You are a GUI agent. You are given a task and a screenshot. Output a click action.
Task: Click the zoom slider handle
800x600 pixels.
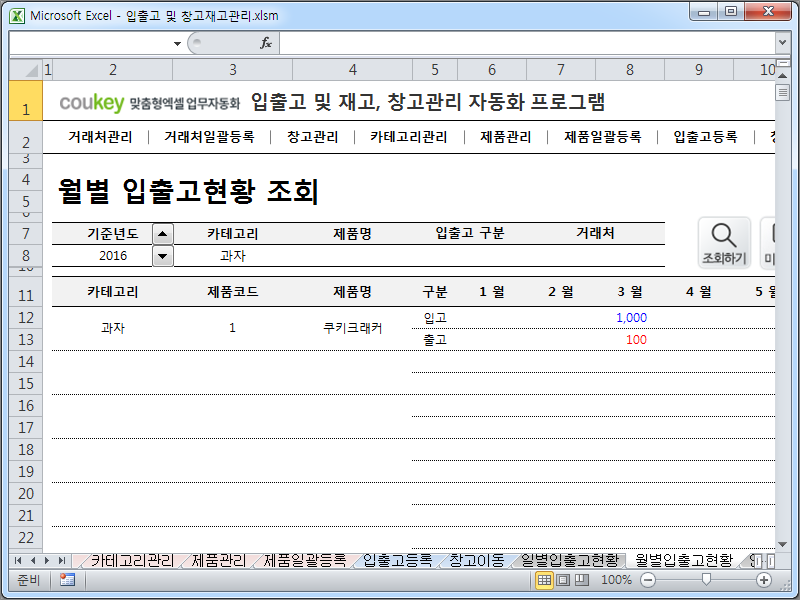(706, 580)
